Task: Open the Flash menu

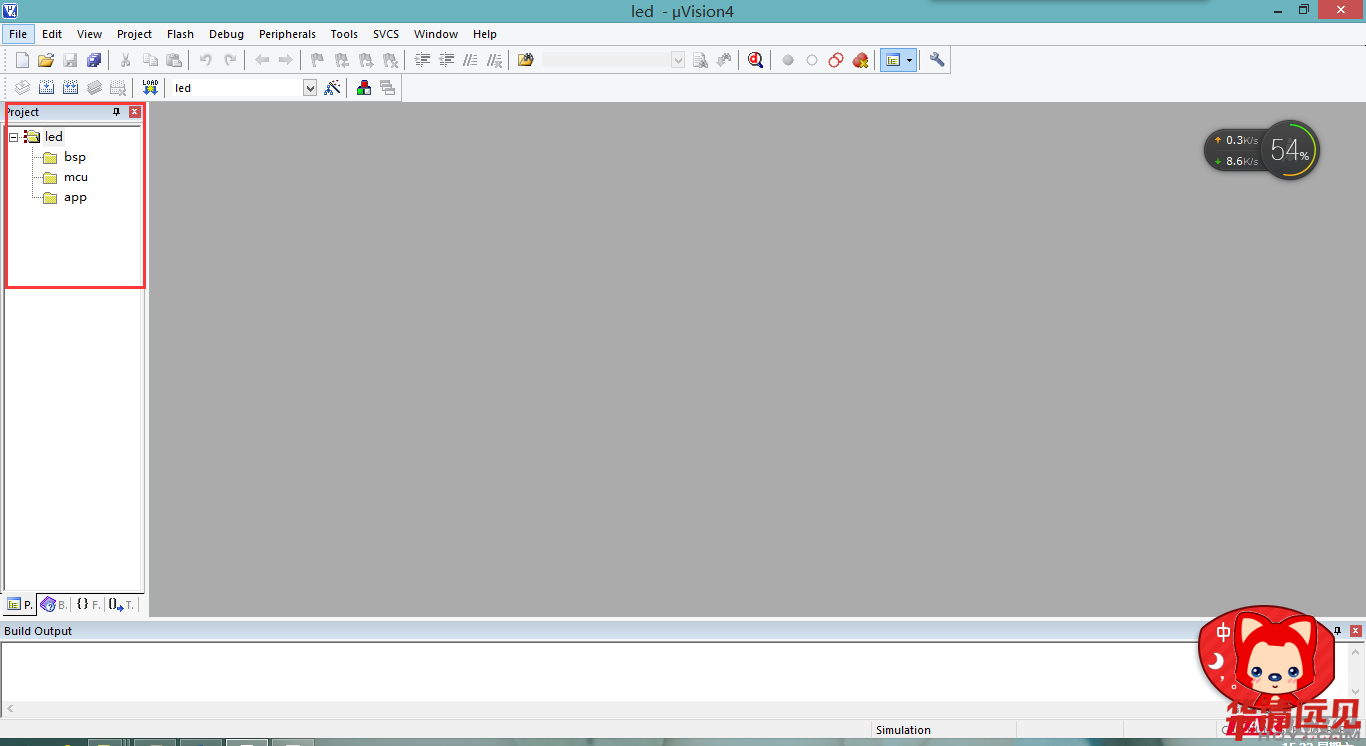Action: (x=180, y=34)
